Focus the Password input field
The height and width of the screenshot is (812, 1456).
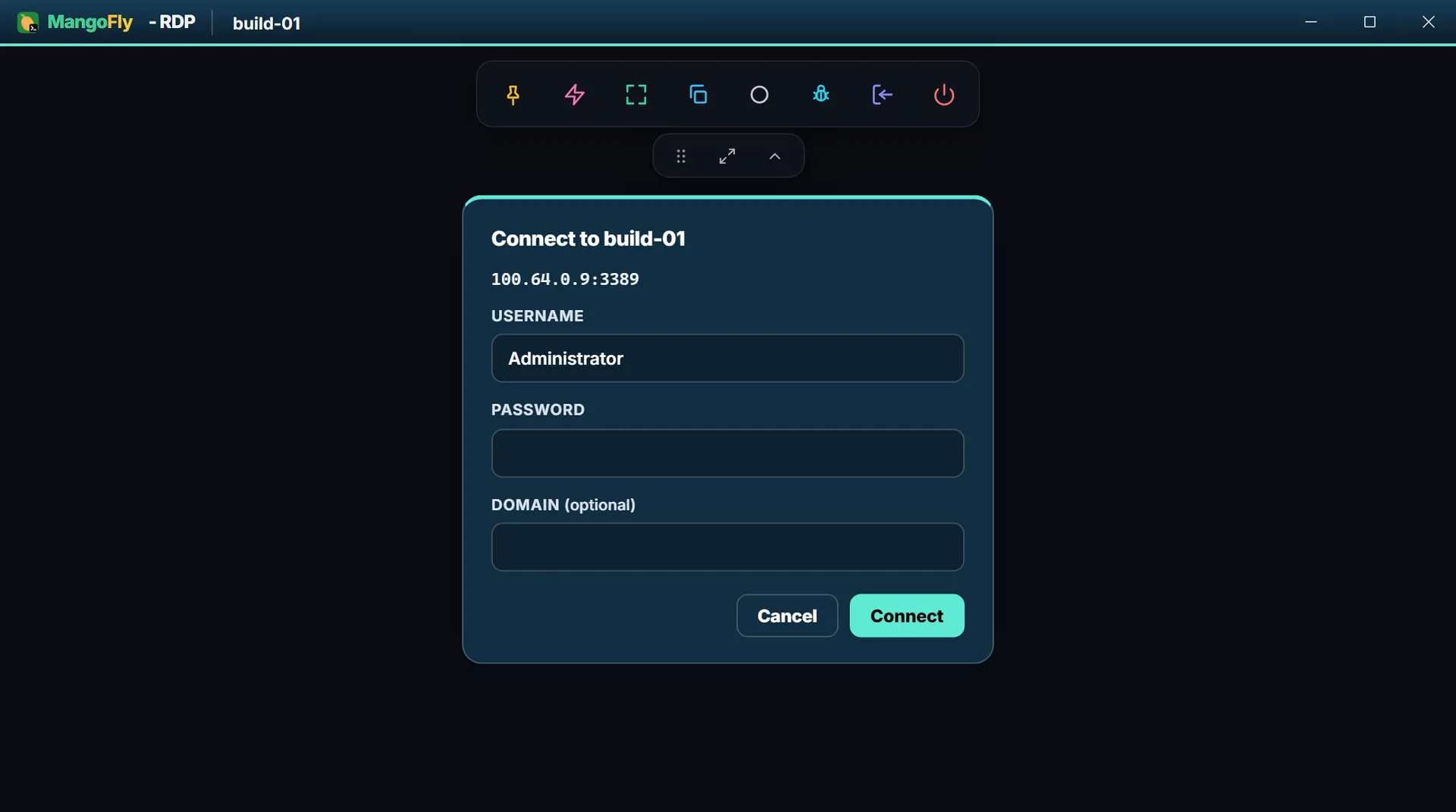coord(728,453)
